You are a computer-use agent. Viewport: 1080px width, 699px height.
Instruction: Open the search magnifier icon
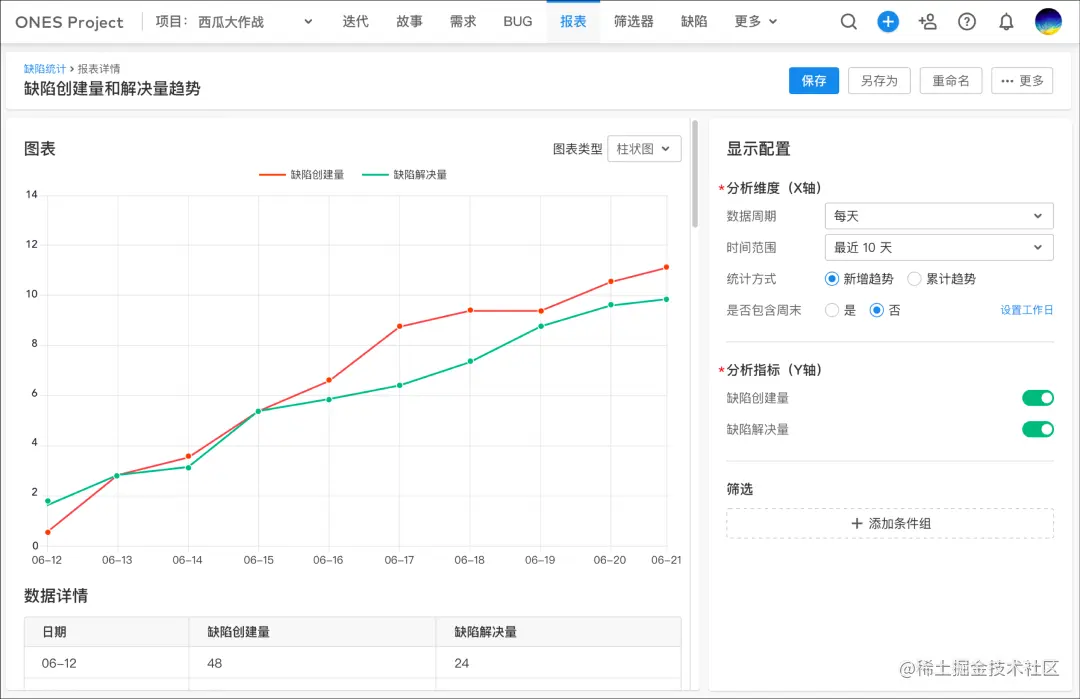tap(849, 22)
